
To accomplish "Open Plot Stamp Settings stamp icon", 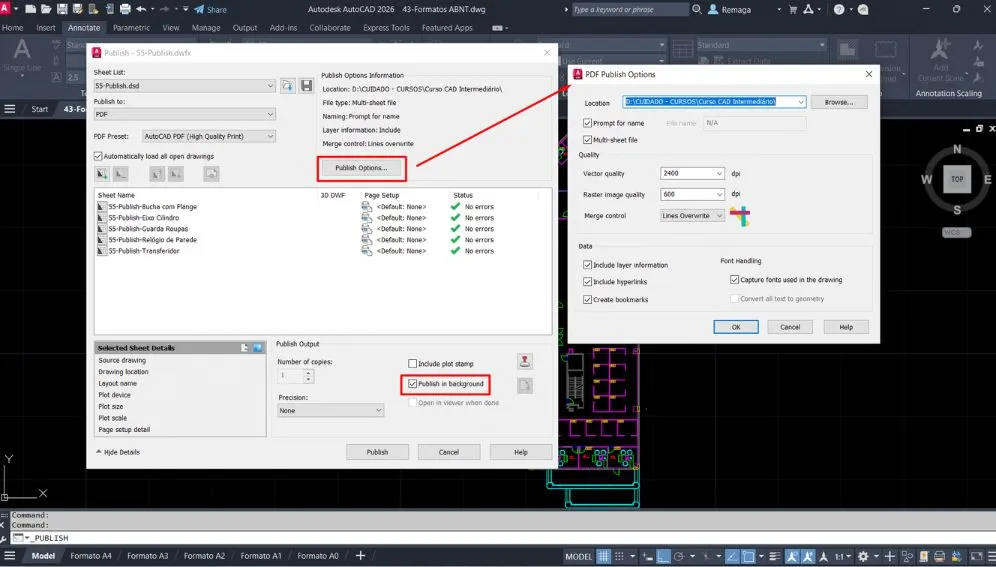I will tap(524, 362).
